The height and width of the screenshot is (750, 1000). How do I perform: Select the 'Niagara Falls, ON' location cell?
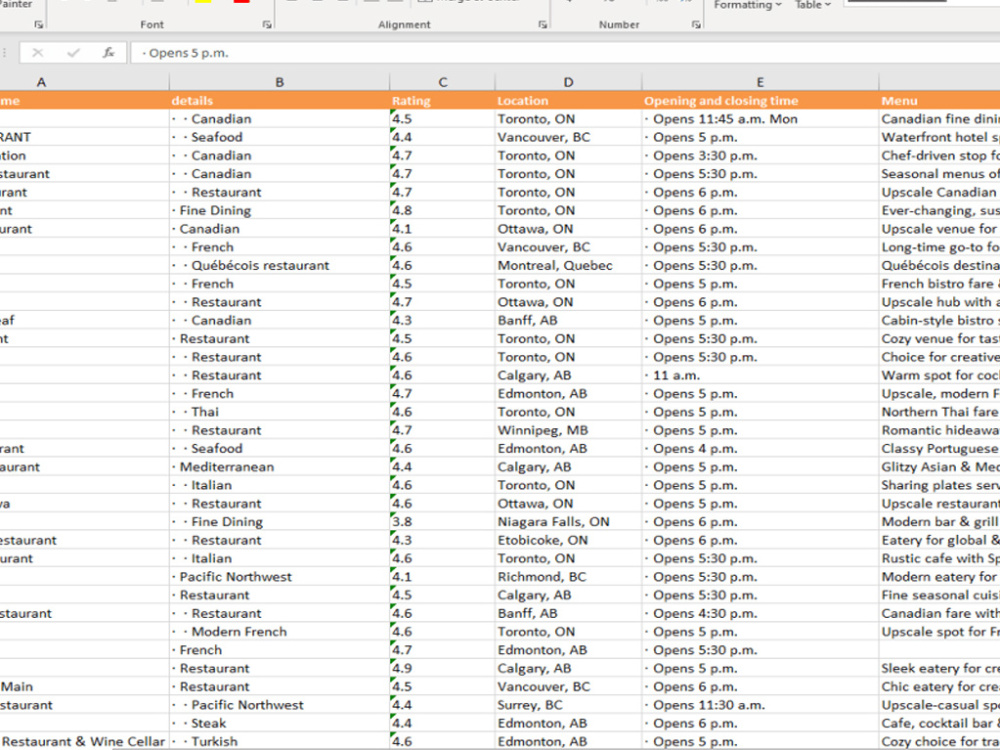click(568, 522)
